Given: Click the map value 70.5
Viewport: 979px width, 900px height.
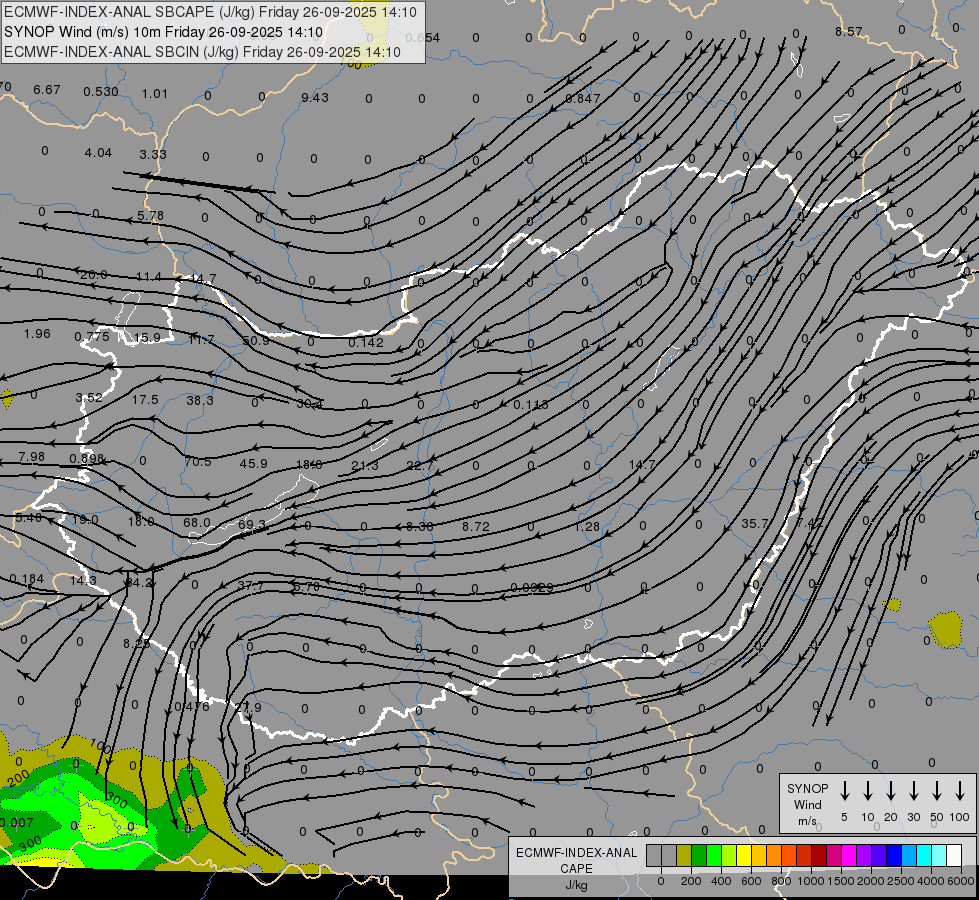Looking at the screenshot, I should (197, 462).
